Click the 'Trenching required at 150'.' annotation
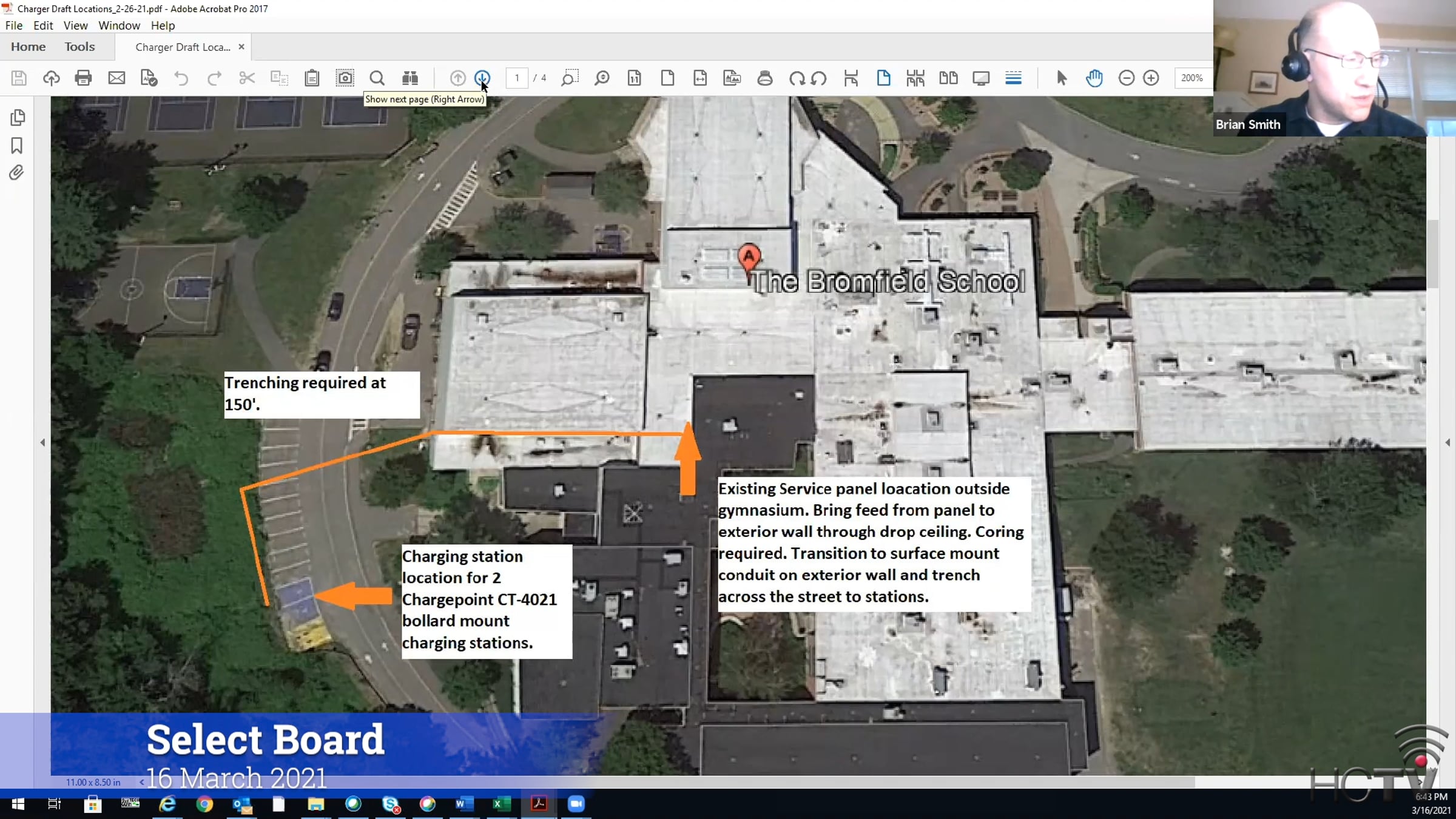The width and height of the screenshot is (1456, 819). (322, 394)
